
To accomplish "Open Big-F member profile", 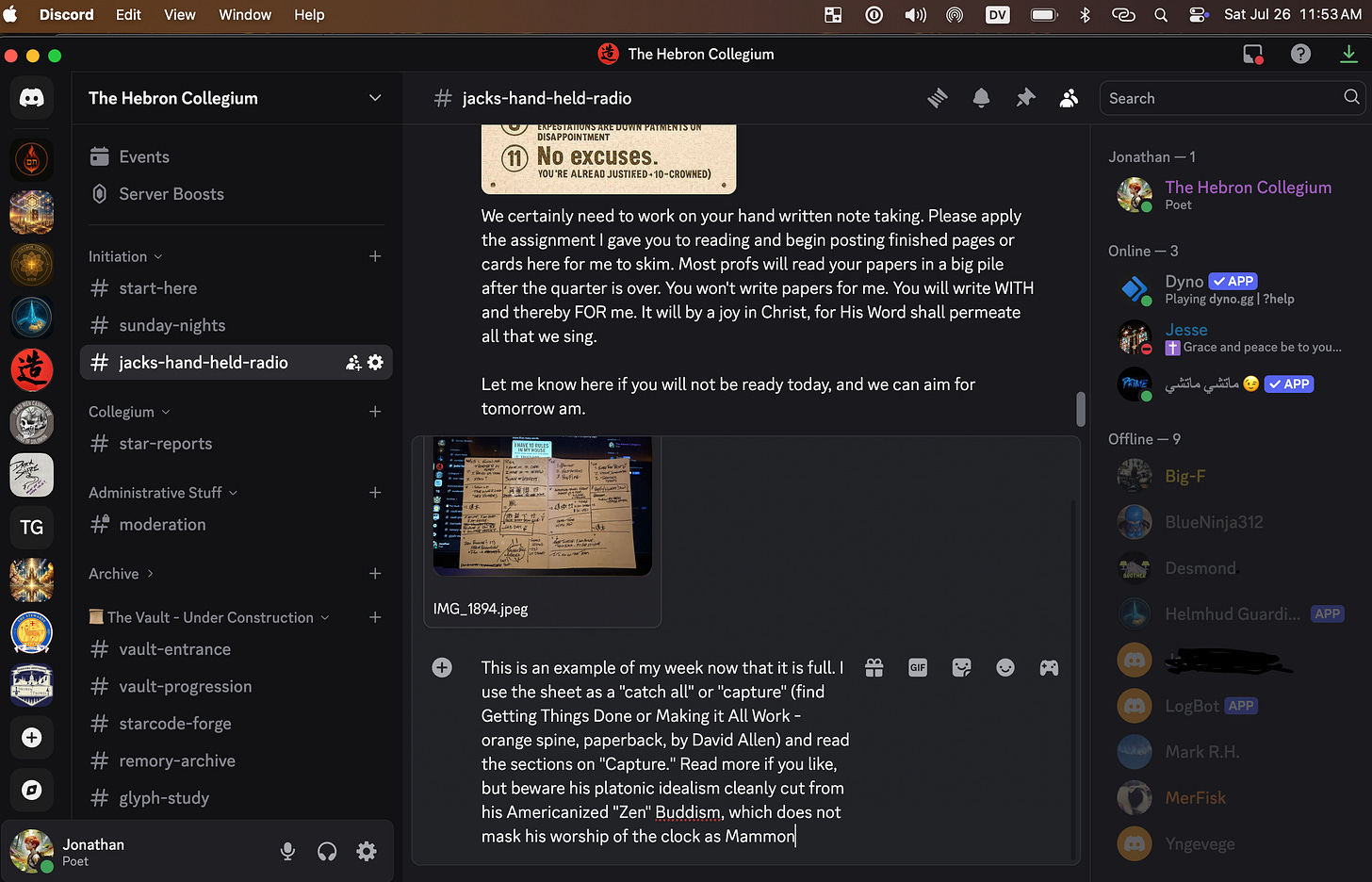I will click(x=1230, y=476).
